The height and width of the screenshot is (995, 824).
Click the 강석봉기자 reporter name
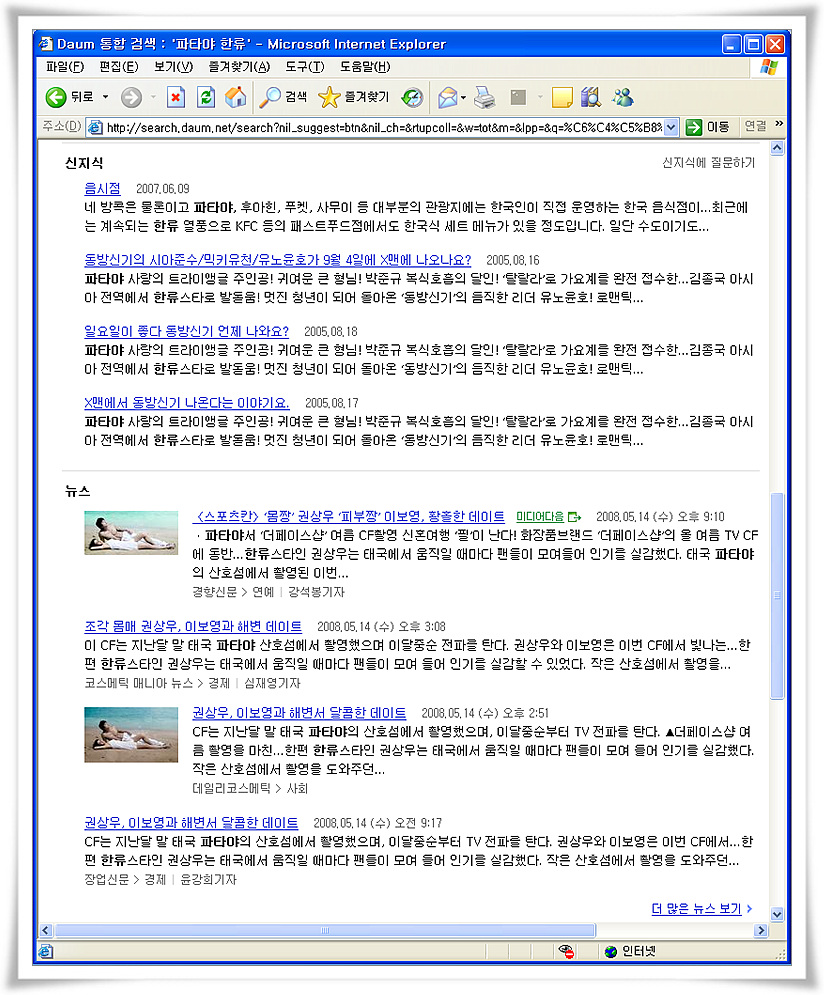pos(316,592)
